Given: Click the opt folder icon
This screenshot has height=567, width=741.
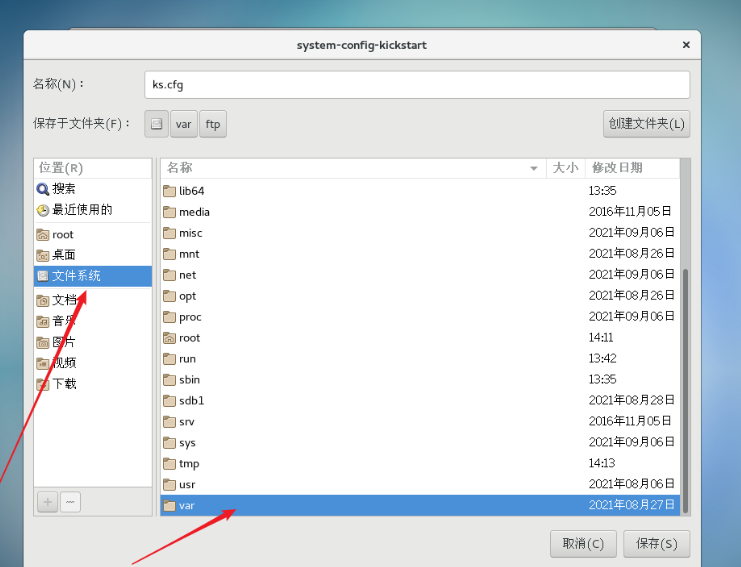Looking at the screenshot, I should click(x=169, y=296).
